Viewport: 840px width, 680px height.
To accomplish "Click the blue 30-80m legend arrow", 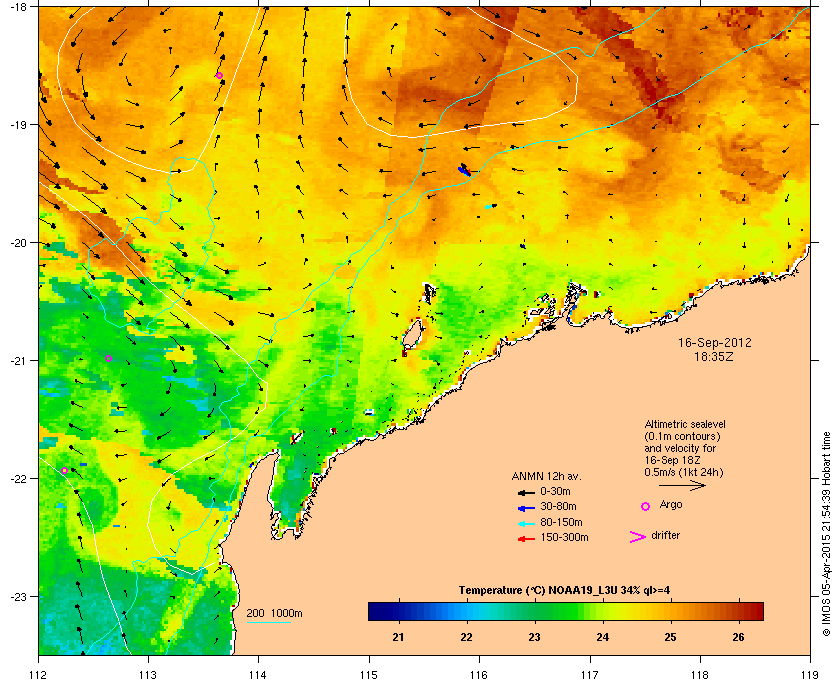I will click(526, 507).
